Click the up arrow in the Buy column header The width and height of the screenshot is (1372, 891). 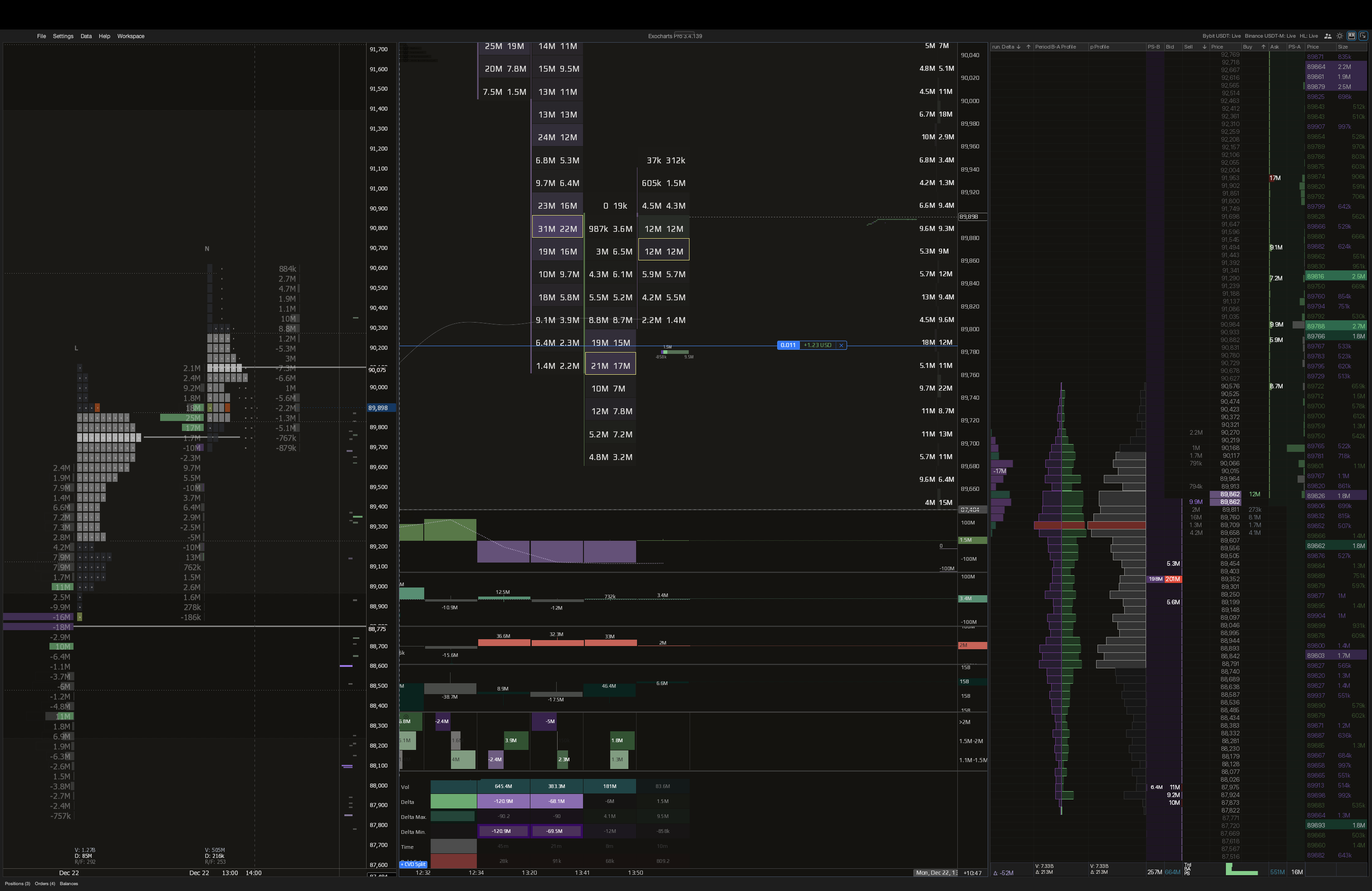[1264, 47]
